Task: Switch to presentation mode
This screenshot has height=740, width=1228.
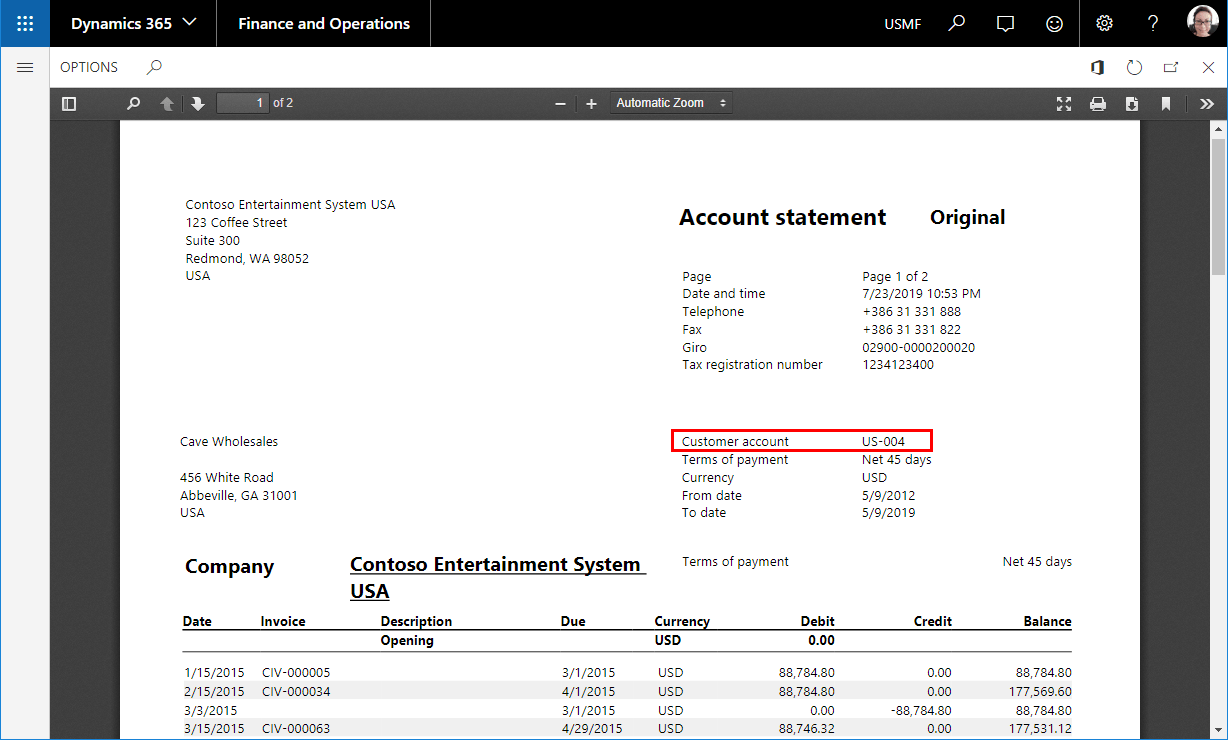Action: point(1064,103)
